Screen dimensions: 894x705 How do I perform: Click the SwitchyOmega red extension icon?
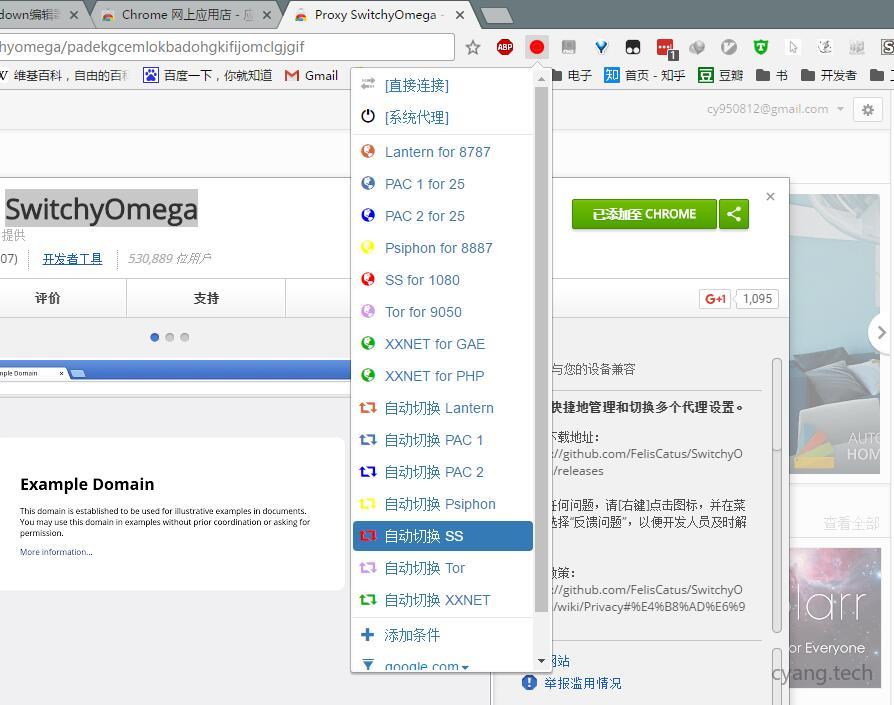(537, 47)
